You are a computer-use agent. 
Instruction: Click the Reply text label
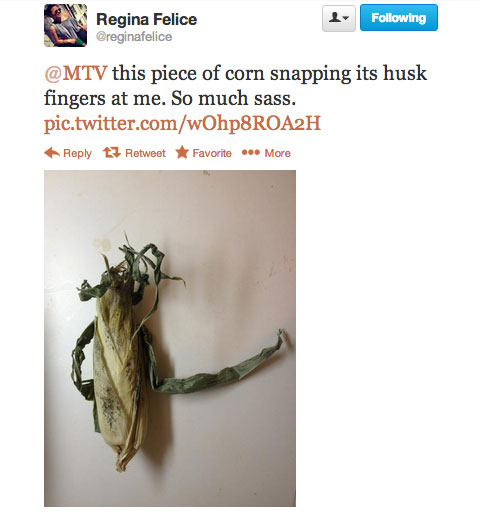tap(77, 153)
